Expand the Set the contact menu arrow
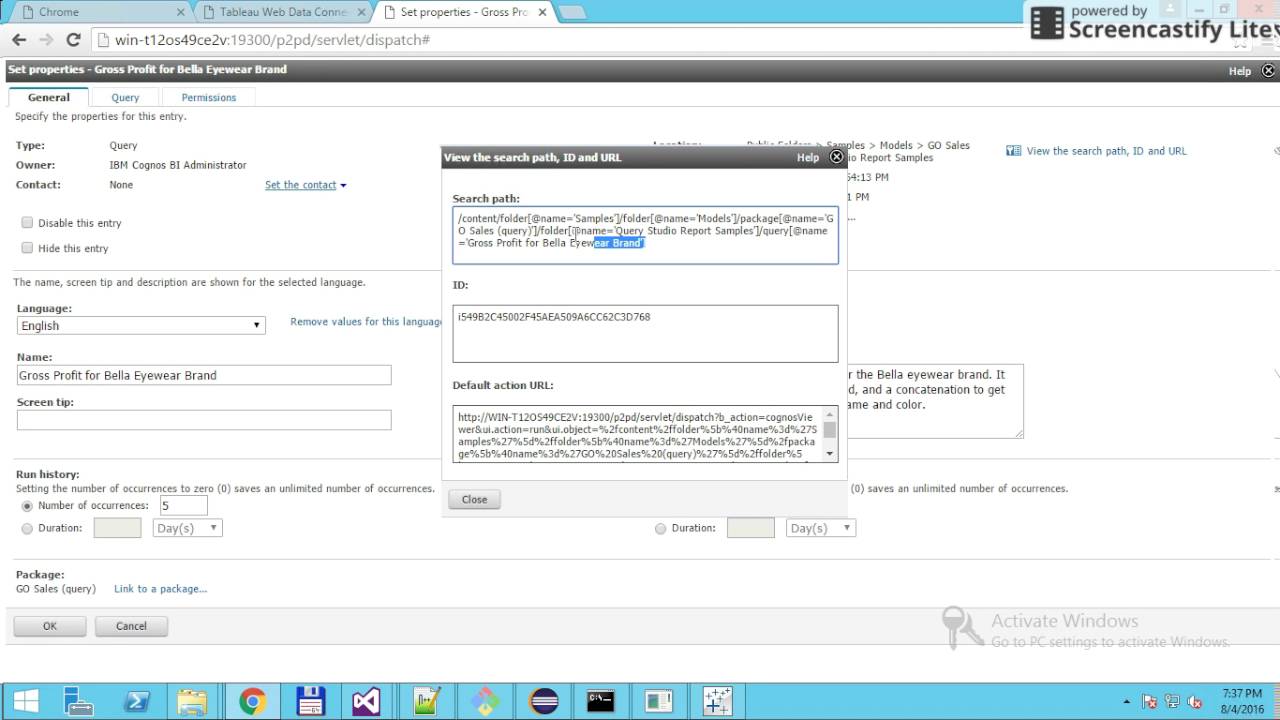 [343, 185]
